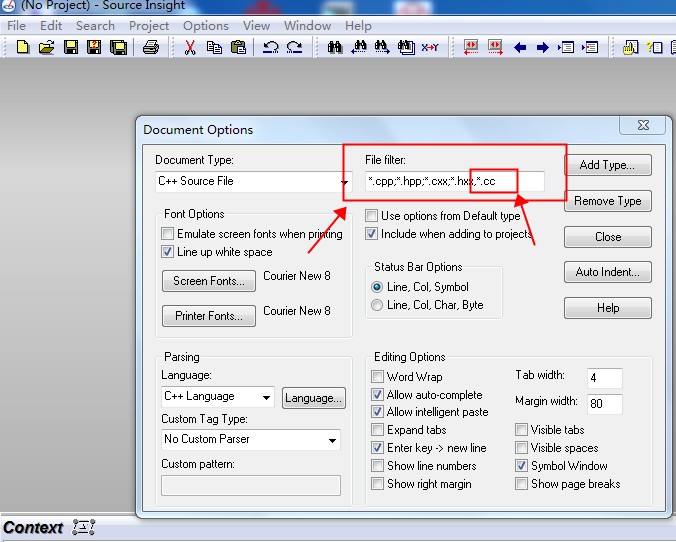
Task: Enable Visible tabs checkbox
Action: (x=521, y=429)
